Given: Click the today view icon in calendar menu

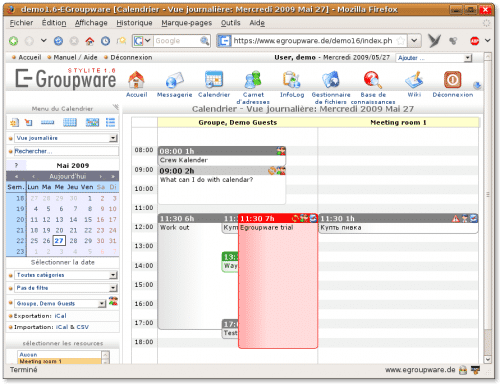Looking at the screenshot, I should [29, 123].
